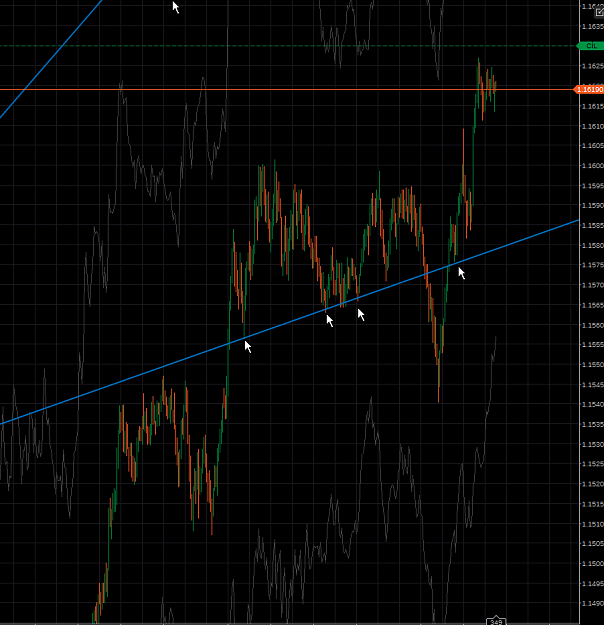Click the 1.1540 price axis label
The width and height of the screenshot is (604, 625).
(592, 404)
